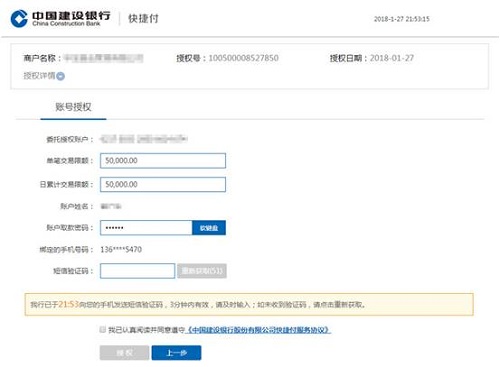Click the China Construction Bank logo icon
500x367 pixels.
click(19, 18)
